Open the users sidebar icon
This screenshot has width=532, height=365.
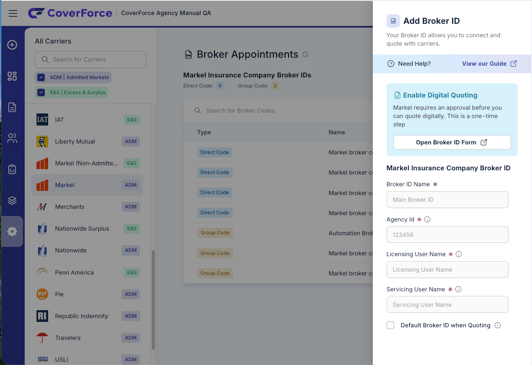pyautogui.click(x=12, y=138)
